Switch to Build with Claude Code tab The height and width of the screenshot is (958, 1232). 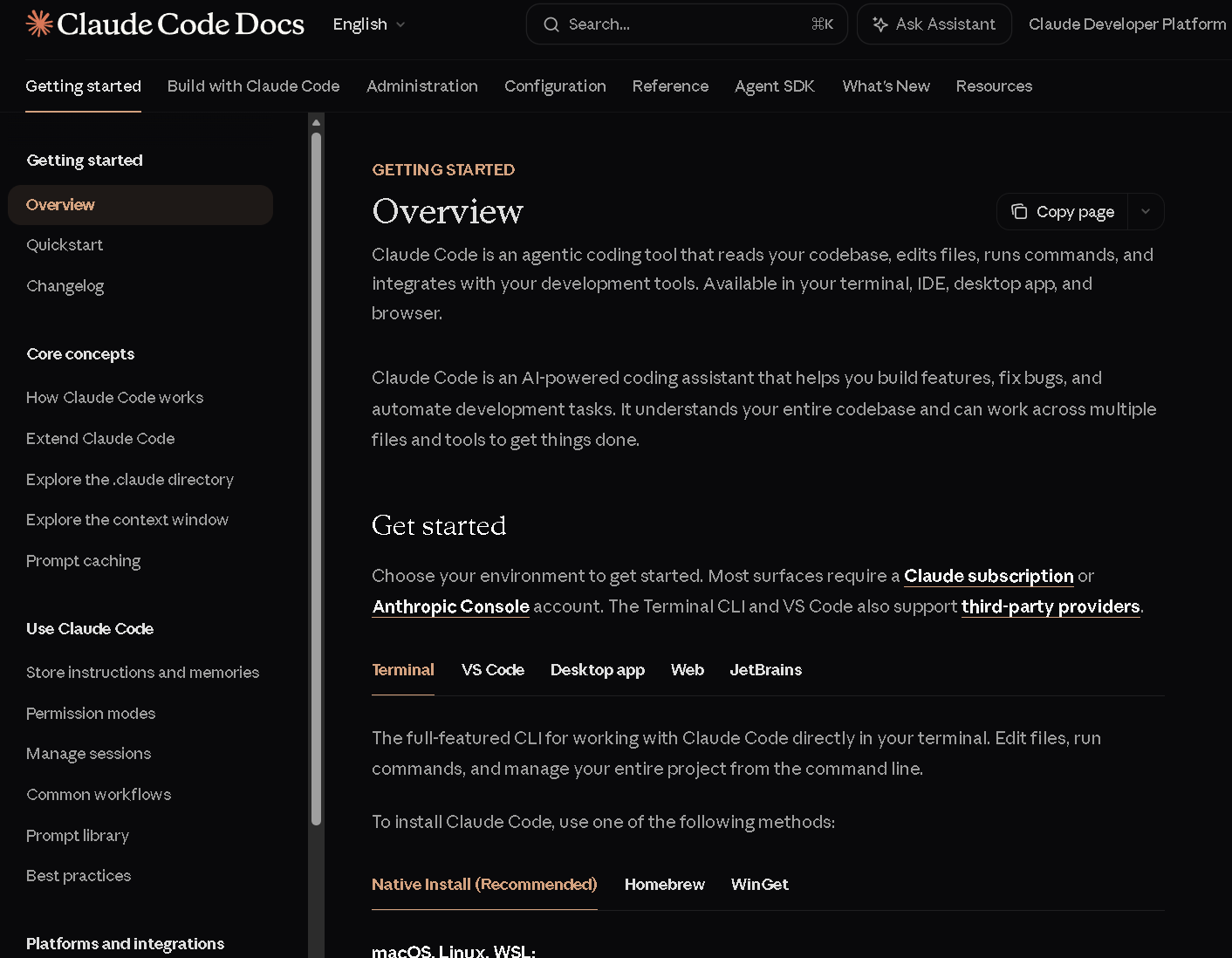[x=254, y=86]
